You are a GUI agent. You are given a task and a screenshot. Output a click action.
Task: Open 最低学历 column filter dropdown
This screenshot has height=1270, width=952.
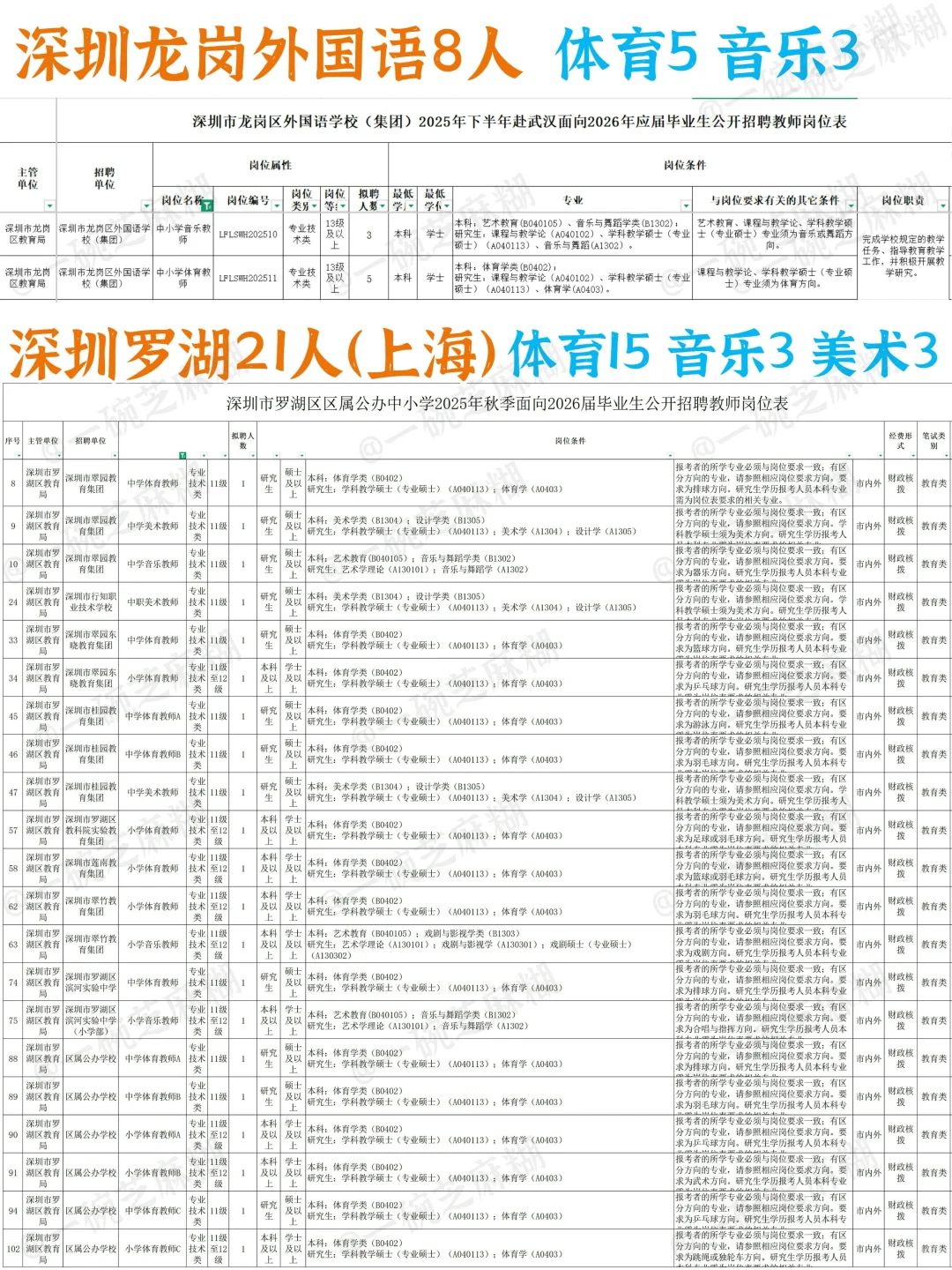click(x=413, y=205)
